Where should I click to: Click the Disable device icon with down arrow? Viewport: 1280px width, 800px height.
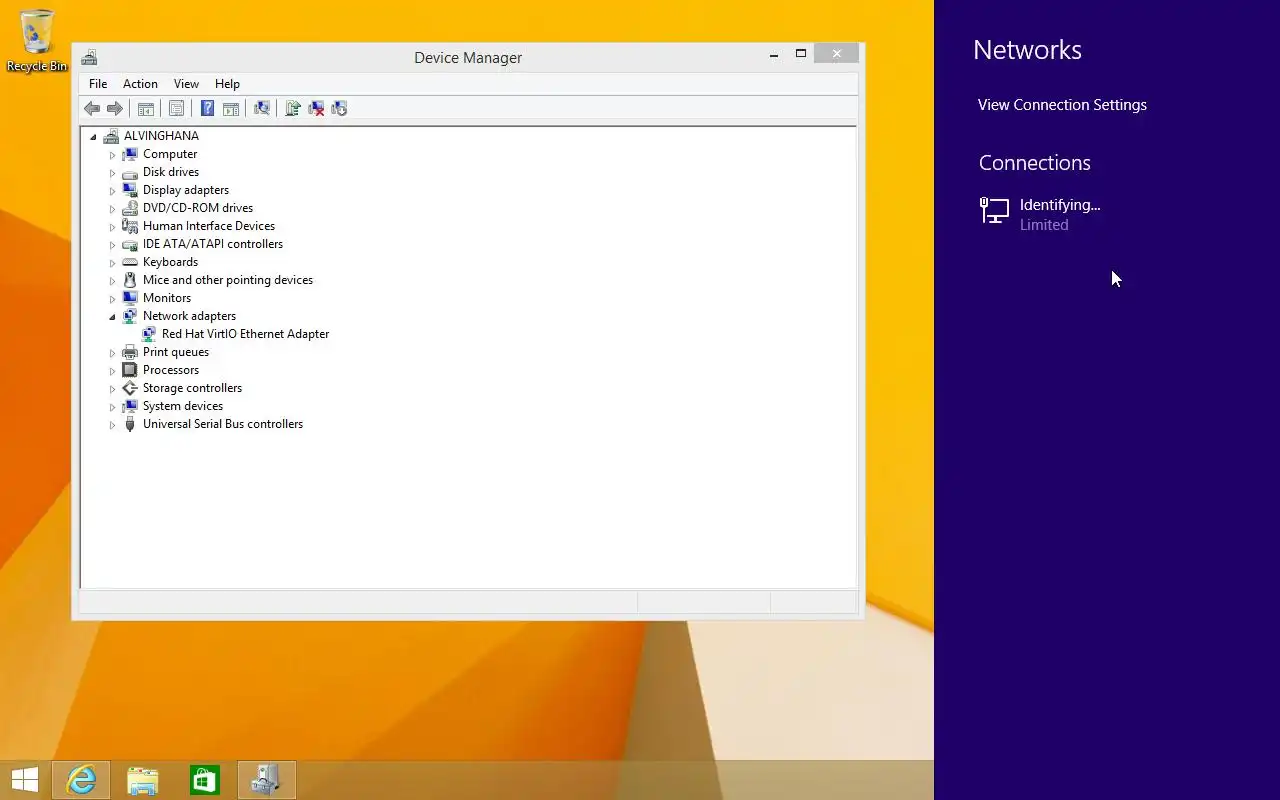339,108
